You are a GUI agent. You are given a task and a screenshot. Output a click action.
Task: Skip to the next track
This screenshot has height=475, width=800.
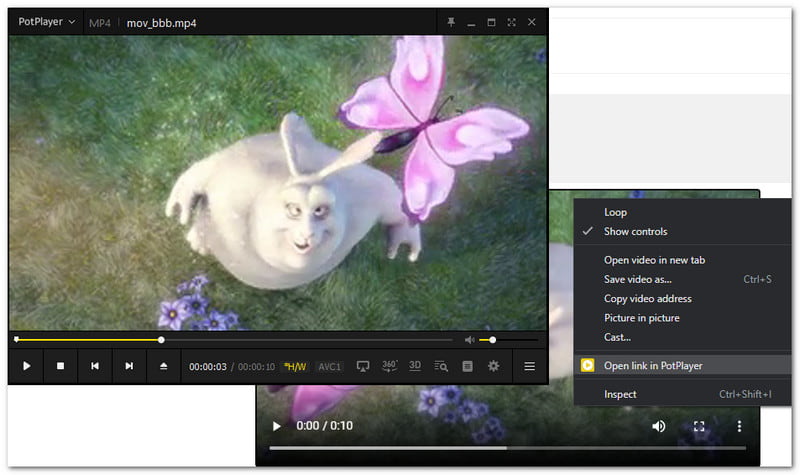[129, 366]
